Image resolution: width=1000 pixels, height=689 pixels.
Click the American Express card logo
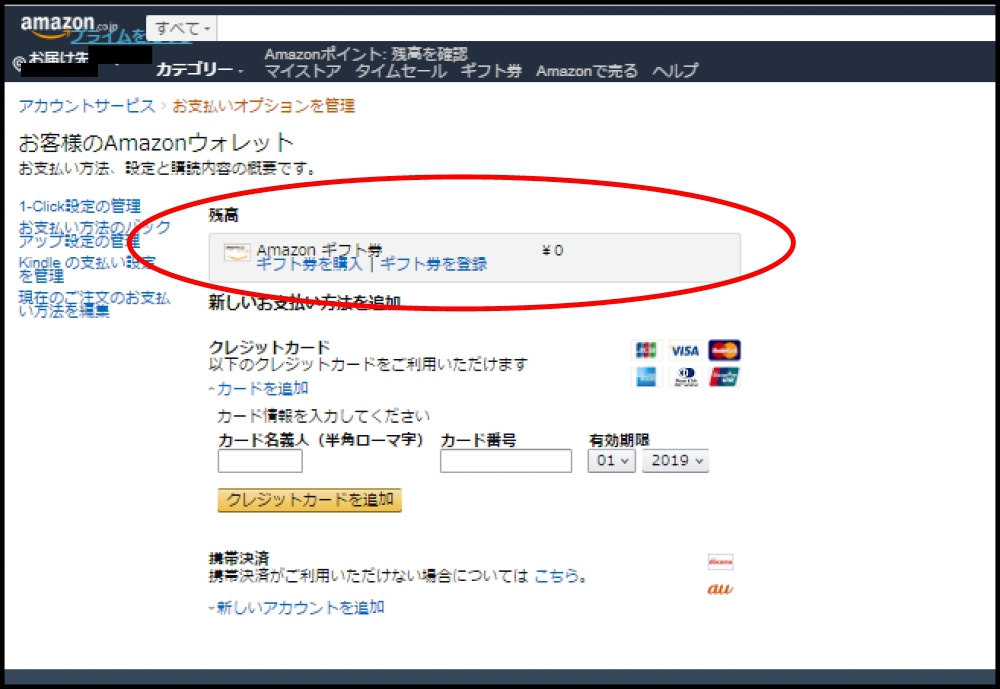646,376
